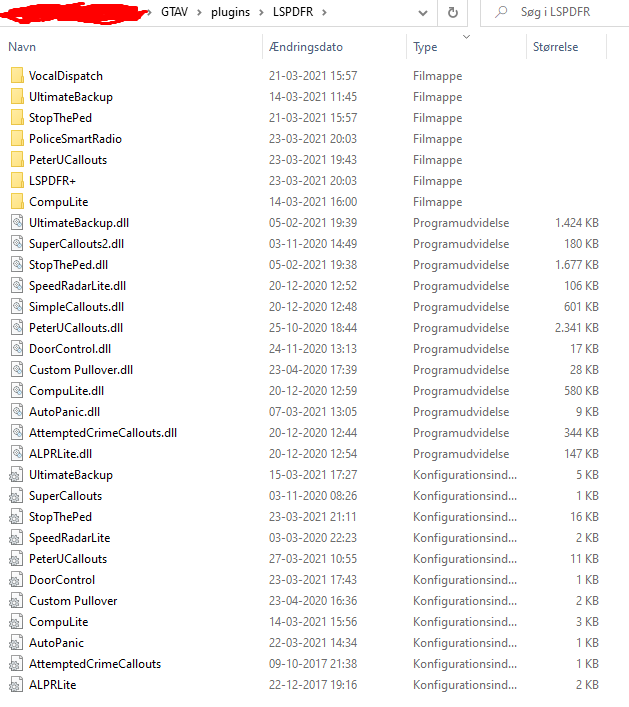Sort by the Navn column header
Screen dimensions: 629x707
pos(22,47)
